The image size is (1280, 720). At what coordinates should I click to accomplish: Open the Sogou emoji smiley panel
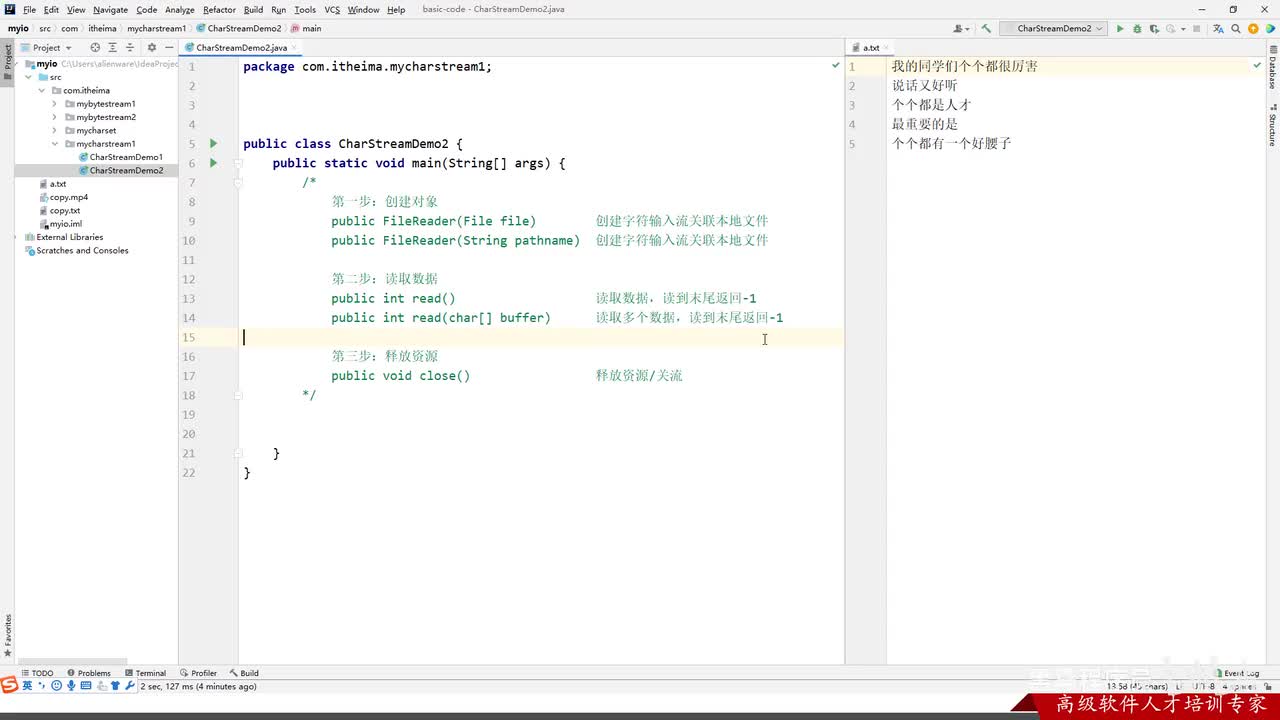(56, 686)
